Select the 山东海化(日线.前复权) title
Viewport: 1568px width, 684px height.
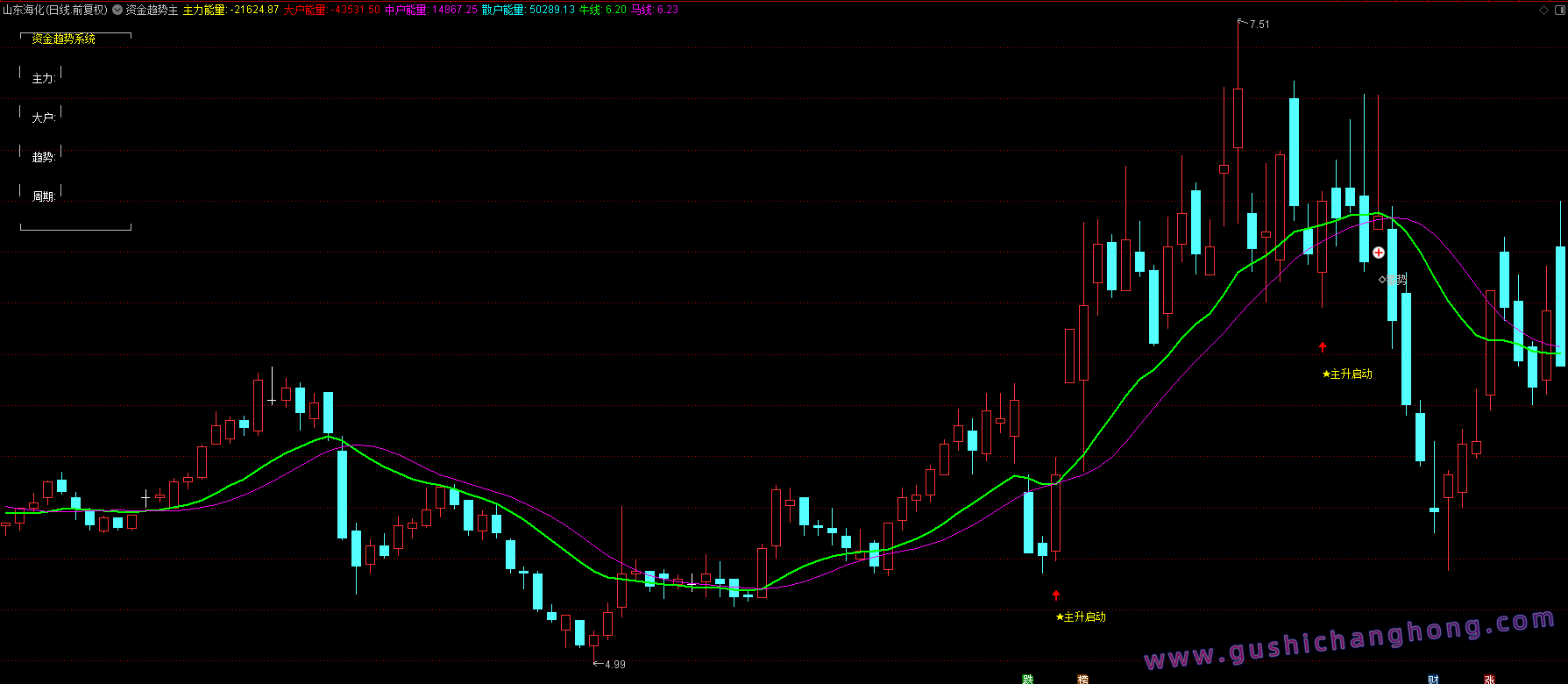[x=54, y=10]
